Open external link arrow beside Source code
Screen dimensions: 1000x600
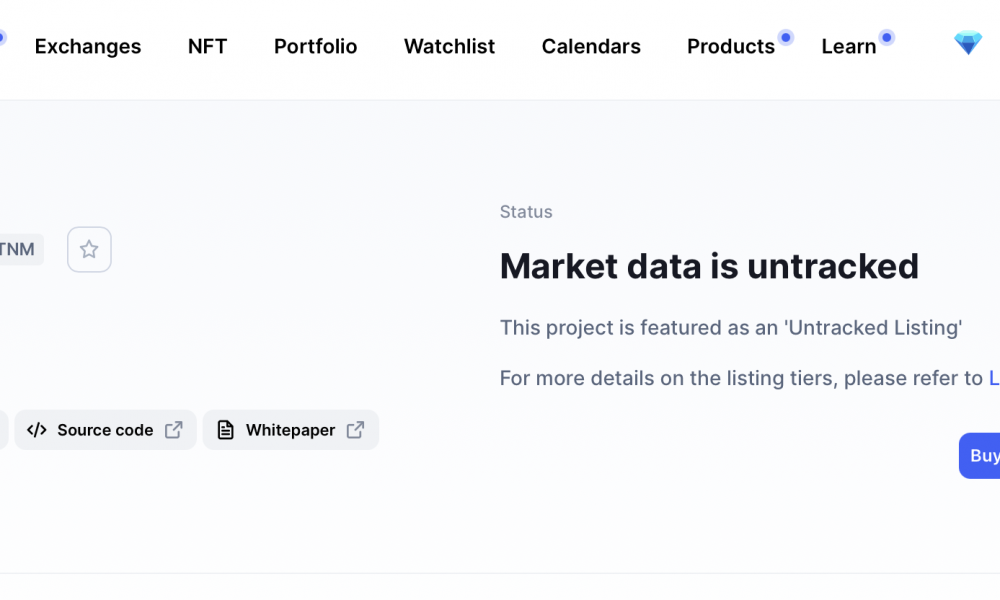coord(173,430)
